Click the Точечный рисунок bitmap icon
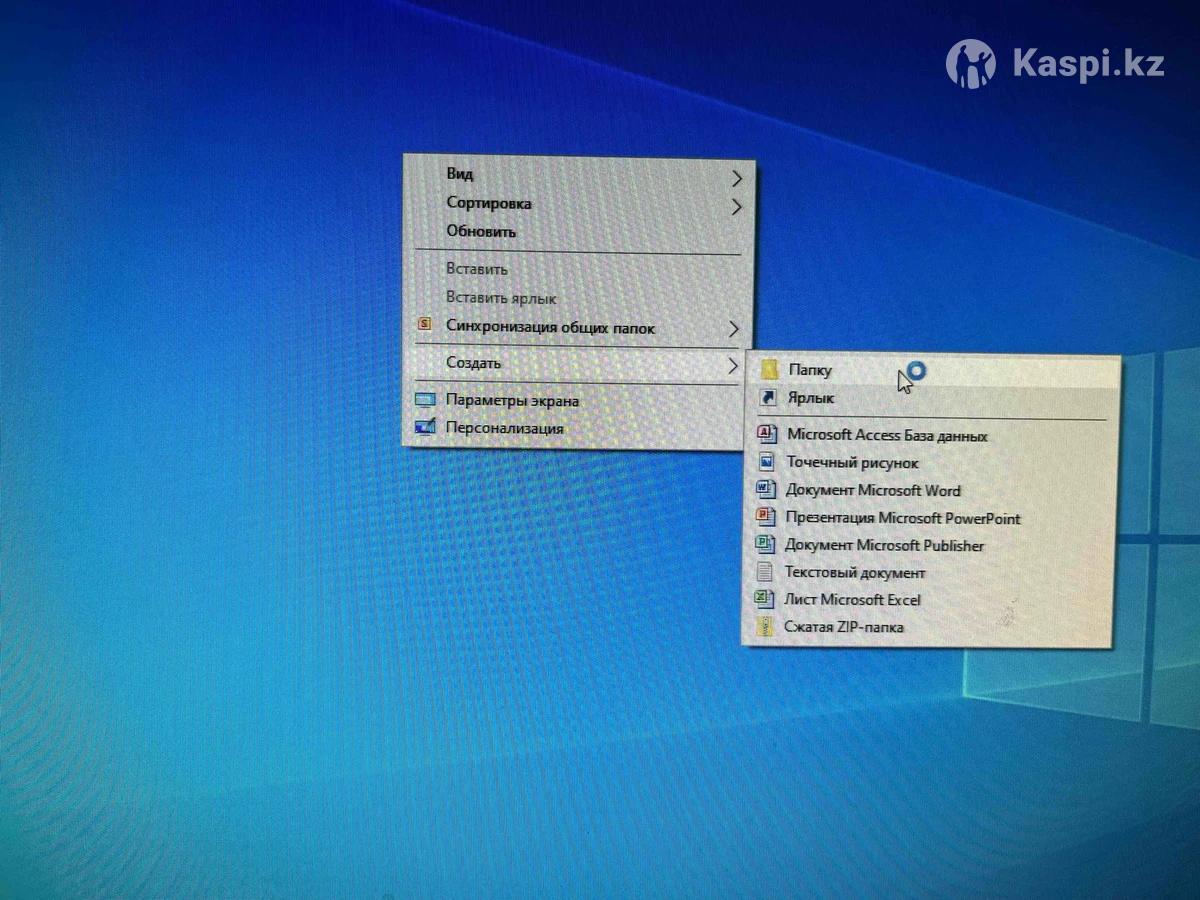Viewport: 1200px width, 900px height. coord(767,462)
